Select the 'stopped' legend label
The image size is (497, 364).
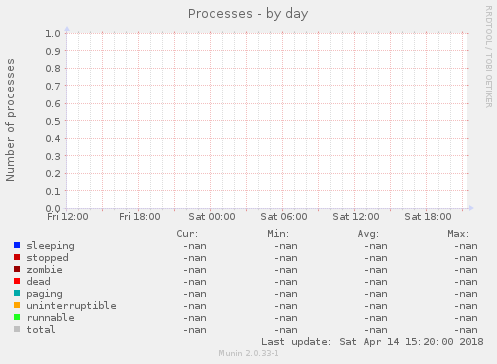47,258
